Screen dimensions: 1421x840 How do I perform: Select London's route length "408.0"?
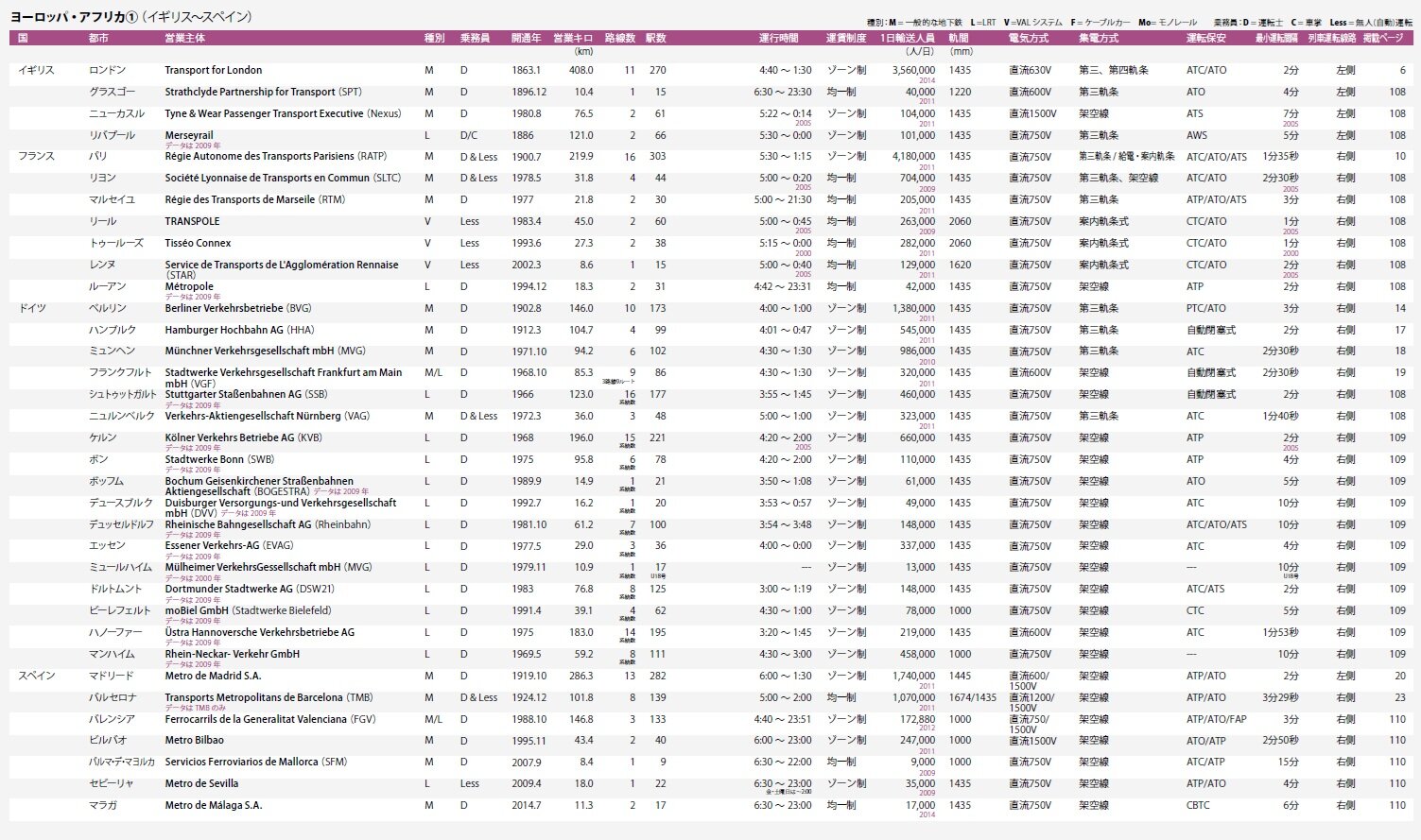[x=581, y=71]
